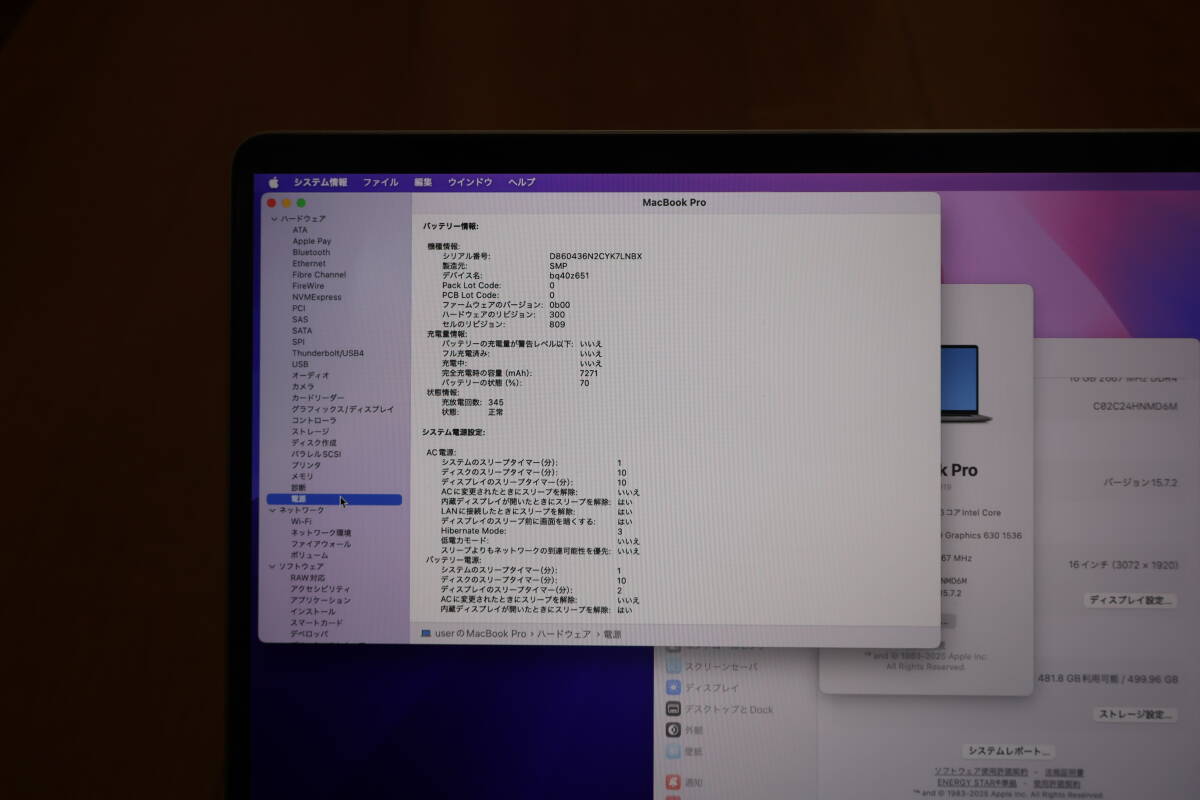1200x800 pixels.
Task: Select グラフィックス/ディスプレイ in the sidebar
Action: click(343, 409)
